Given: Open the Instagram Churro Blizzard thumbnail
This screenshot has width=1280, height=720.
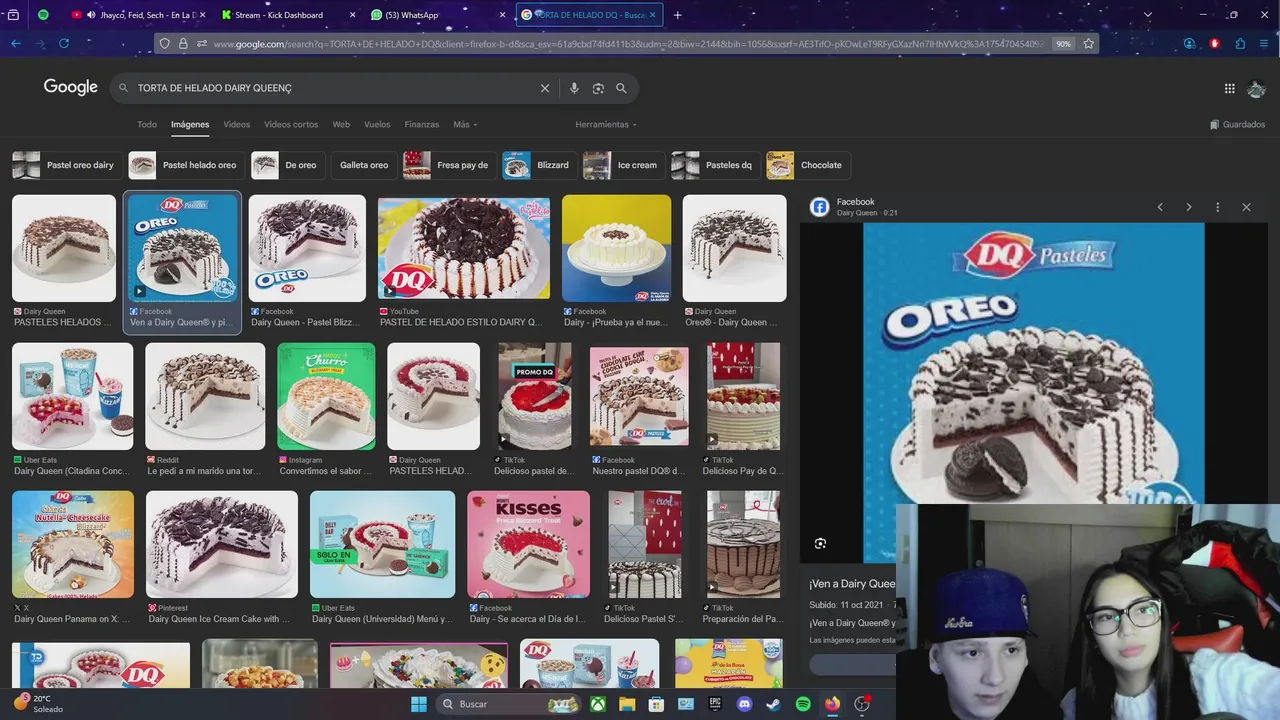Looking at the screenshot, I should pos(326,397).
